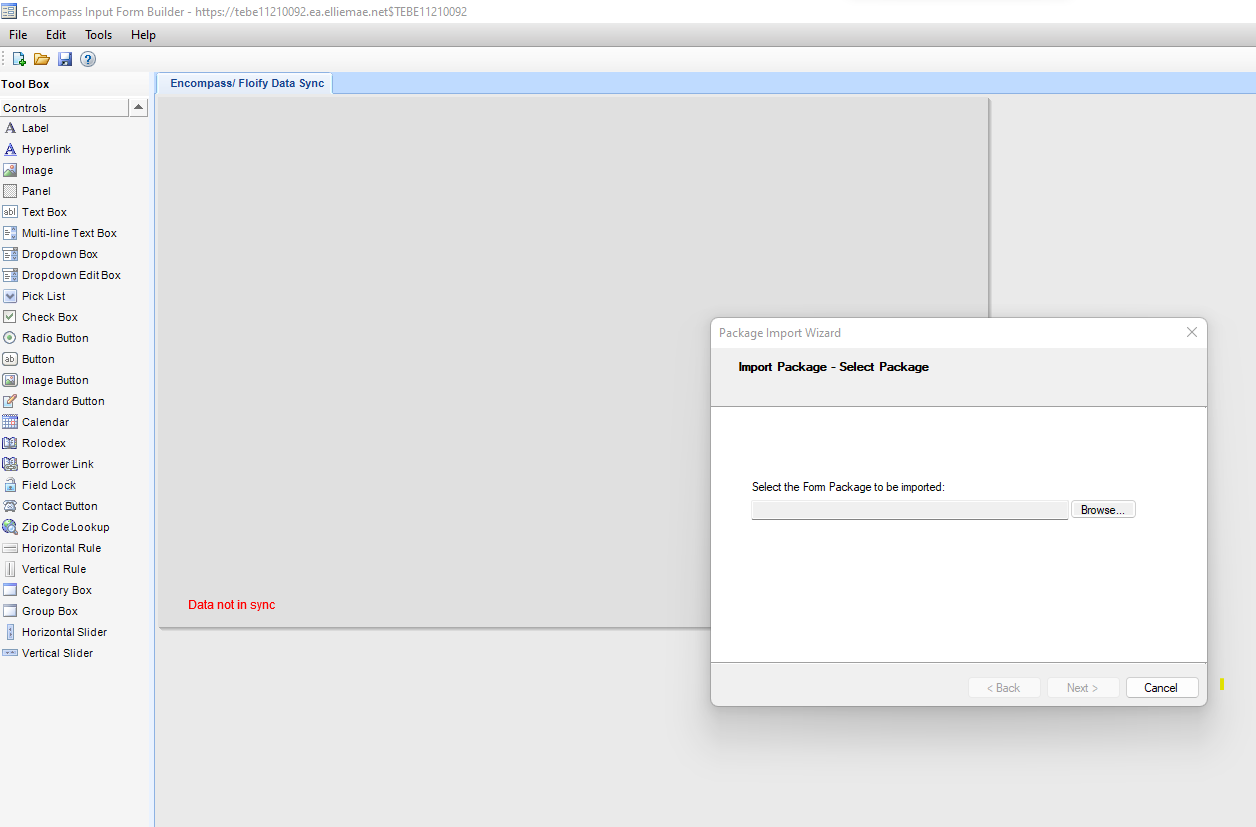1256x827 pixels.
Task: Click the Form Package path field
Action: [x=909, y=510]
